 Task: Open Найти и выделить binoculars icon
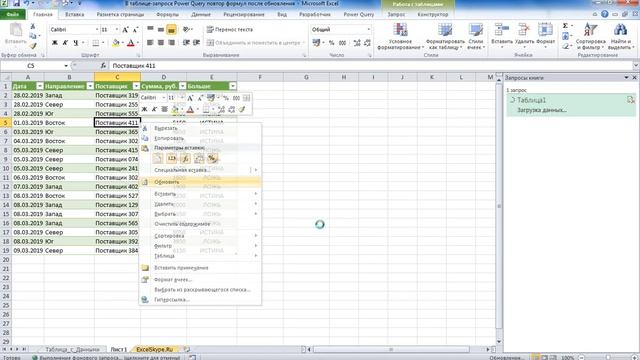[x=620, y=30]
